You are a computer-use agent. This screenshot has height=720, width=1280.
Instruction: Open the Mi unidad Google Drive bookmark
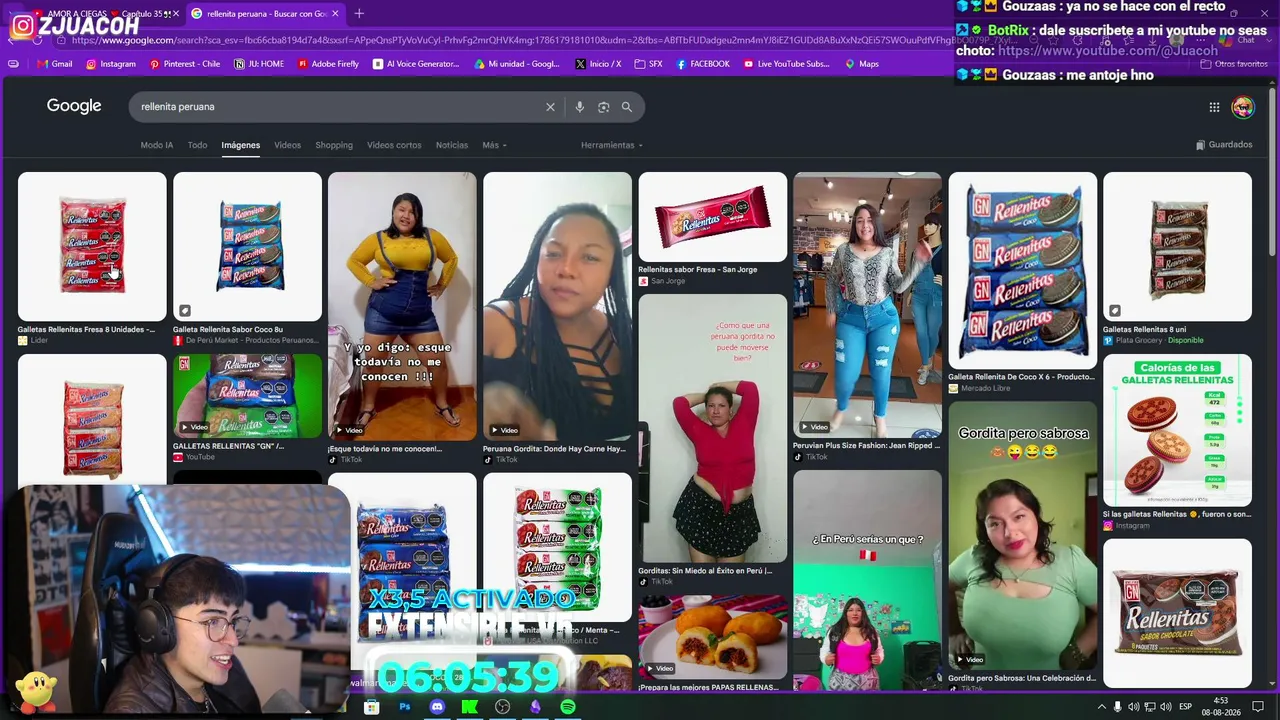click(517, 64)
